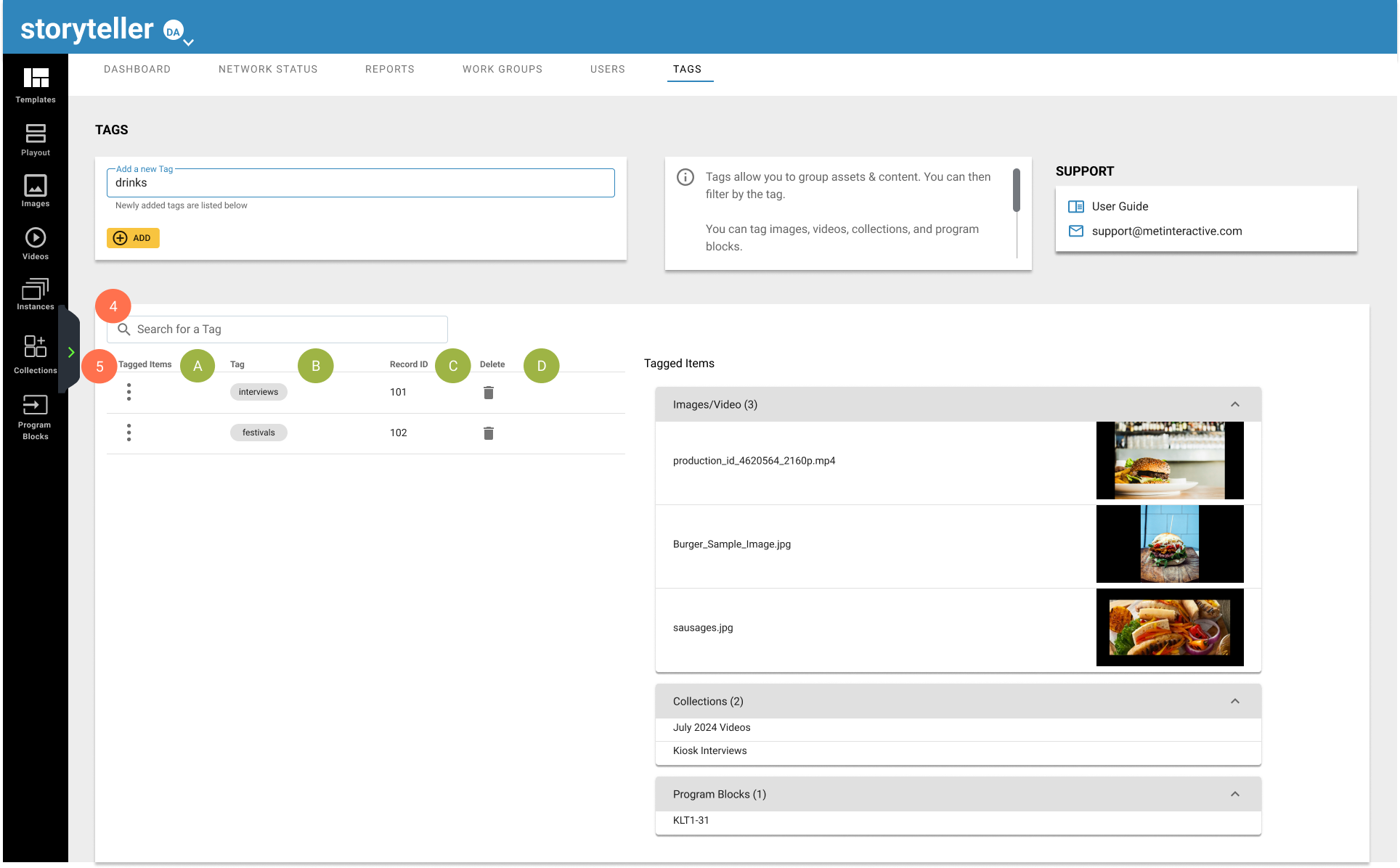1400x868 pixels.
Task: Switch to the Network Status tab
Action: click(x=268, y=69)
